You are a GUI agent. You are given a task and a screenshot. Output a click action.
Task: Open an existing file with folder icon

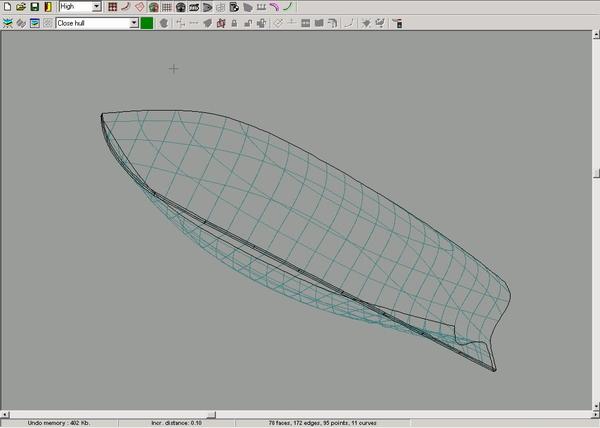(21, 7)
